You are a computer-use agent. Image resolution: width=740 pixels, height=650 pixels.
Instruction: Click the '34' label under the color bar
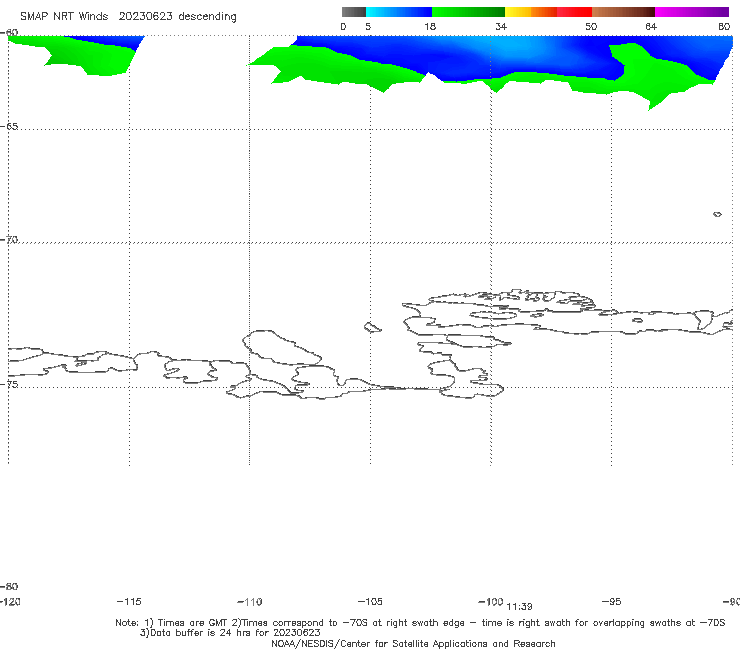pyautogui.click(x=501, y=27)
